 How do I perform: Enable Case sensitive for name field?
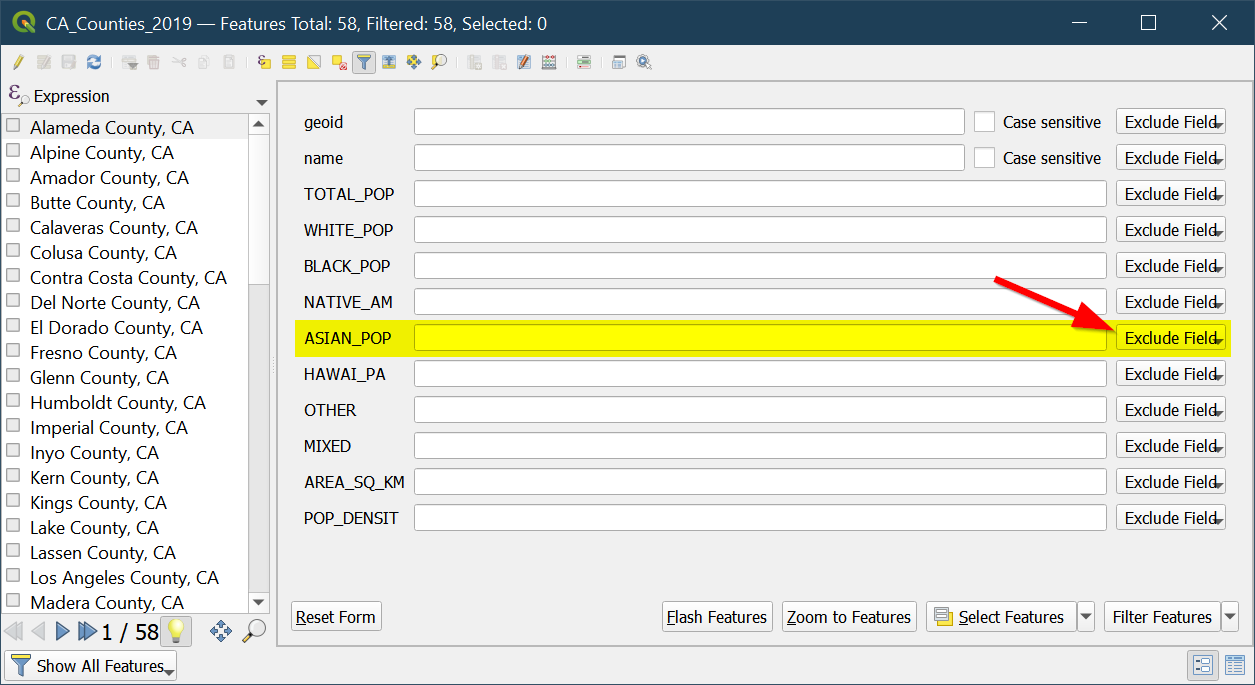point(985,158)
